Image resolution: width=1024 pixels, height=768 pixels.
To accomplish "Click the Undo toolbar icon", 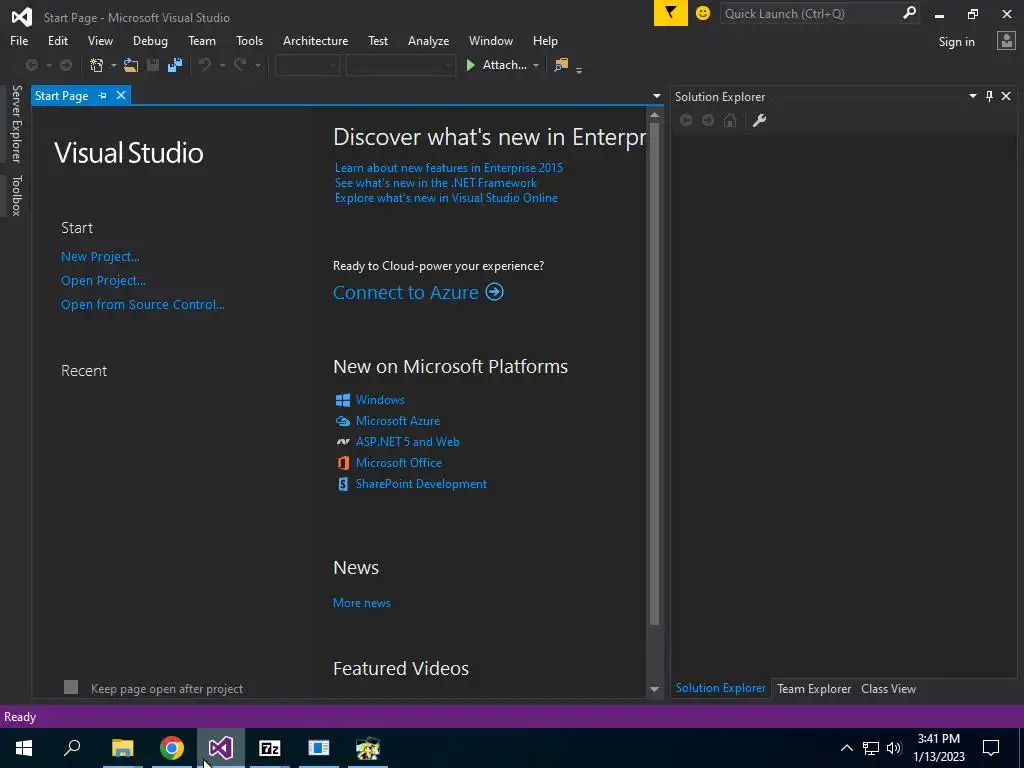I will (x=205, y=65).
